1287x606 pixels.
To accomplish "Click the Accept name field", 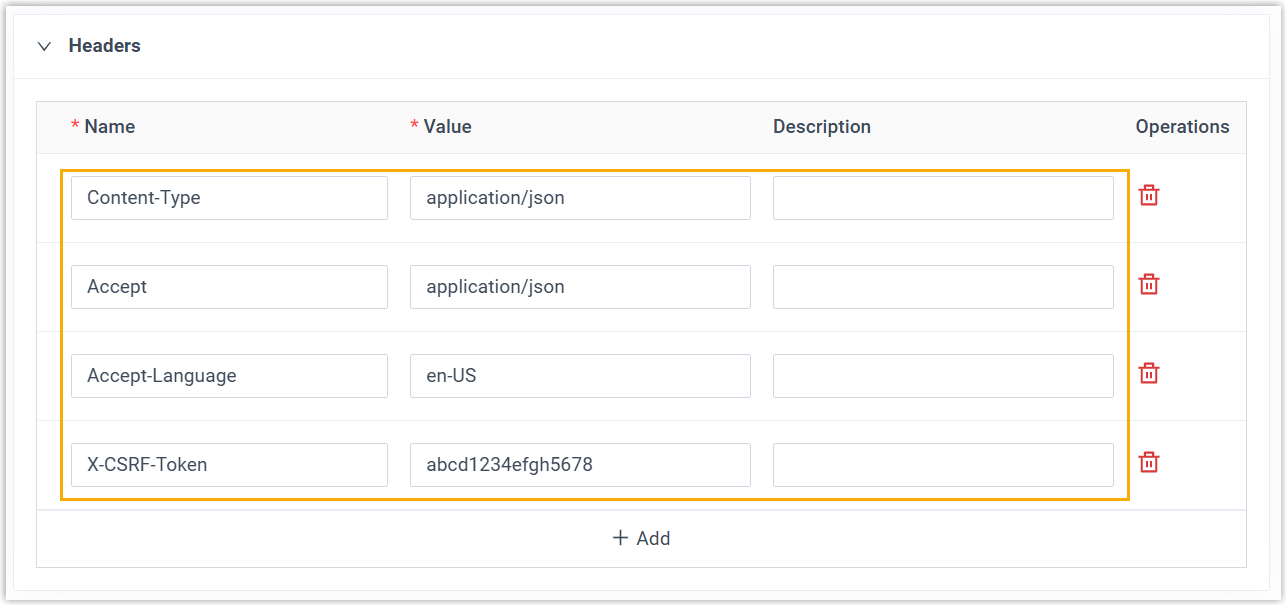I will tap(229, 287).
